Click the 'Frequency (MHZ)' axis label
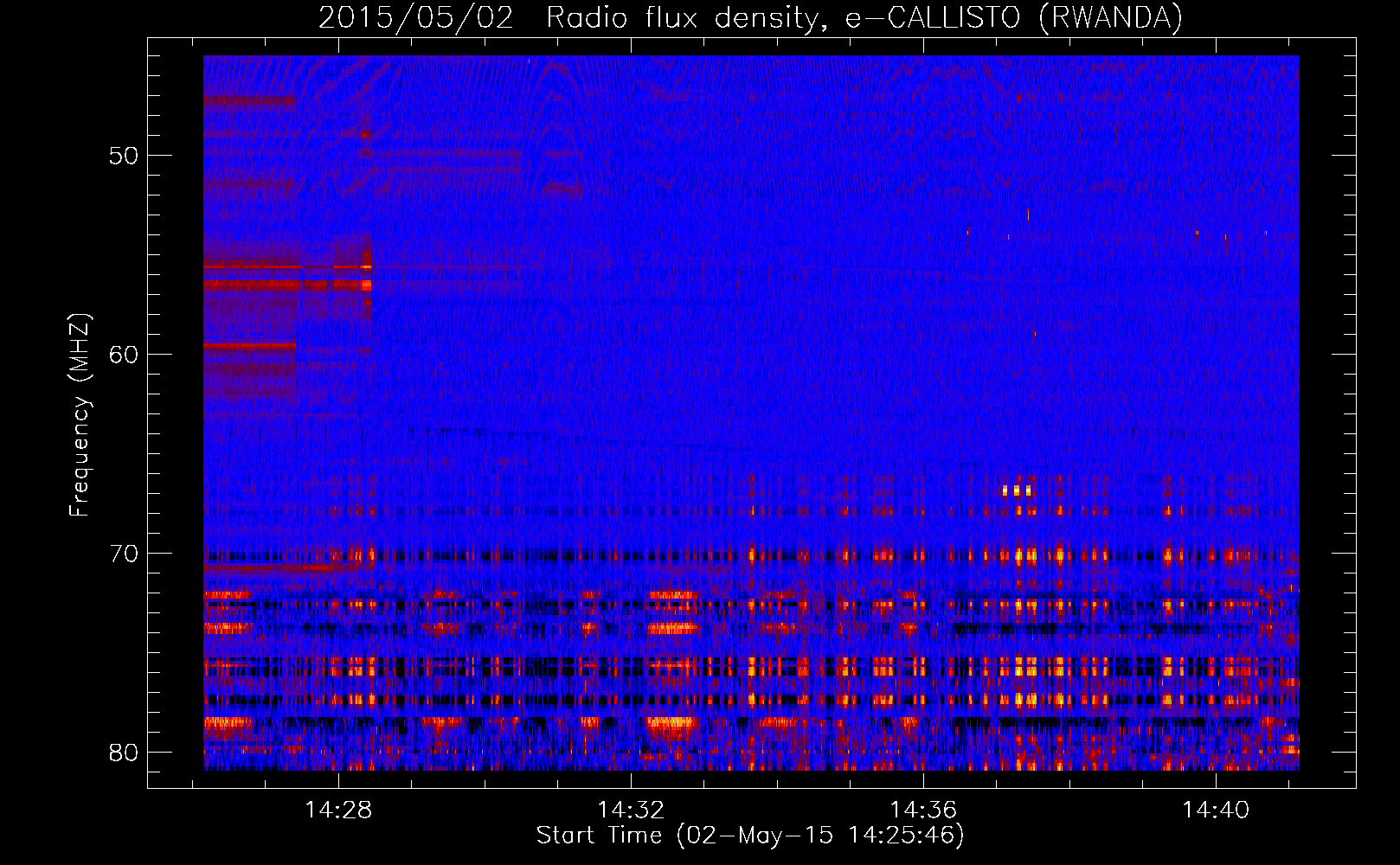This screenshot has height=865, width=1400. [x=79, y=415]
